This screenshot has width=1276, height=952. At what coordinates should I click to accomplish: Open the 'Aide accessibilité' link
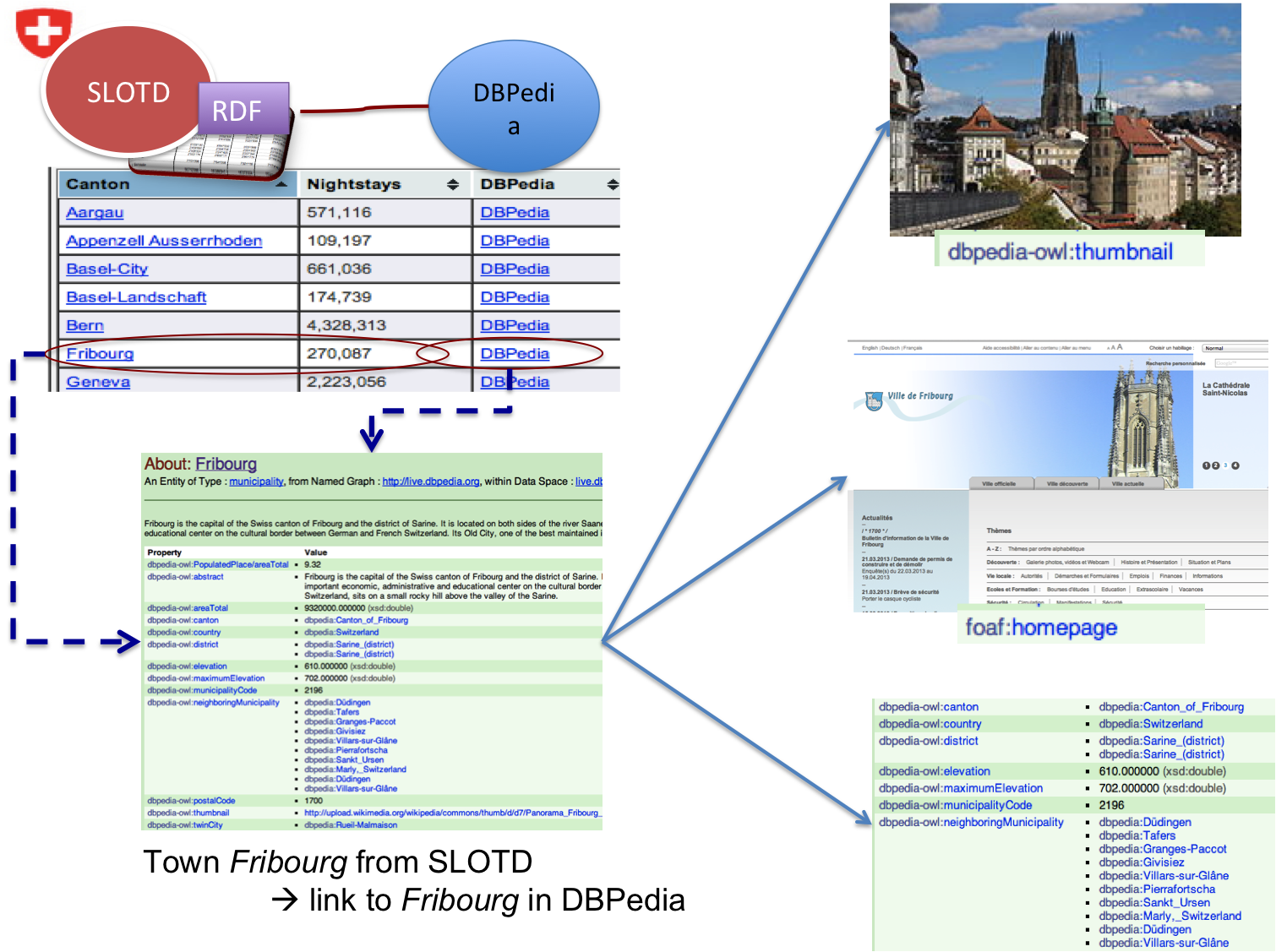click(x=1001, y=348)
